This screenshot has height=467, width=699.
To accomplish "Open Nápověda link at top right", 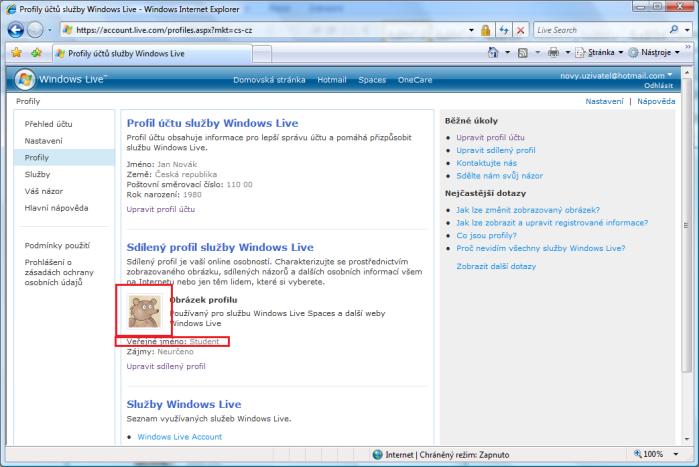I will 656,101.
